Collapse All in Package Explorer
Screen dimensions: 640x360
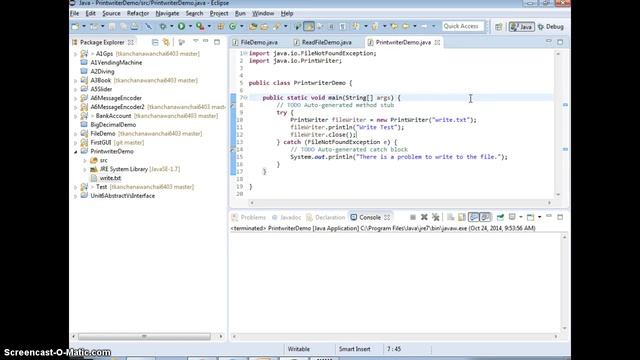(x=155, y=42)
